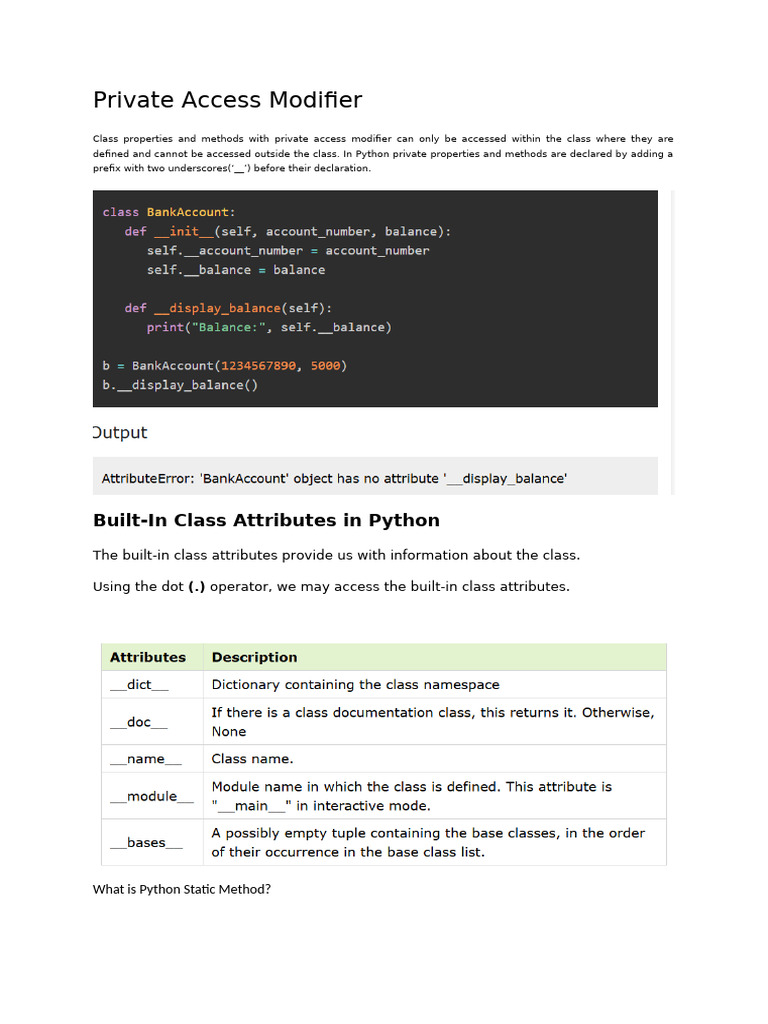Viewport: 768px width, 1024px height.
Task: Click the 'Output' heading
Action: click(120, 432)
